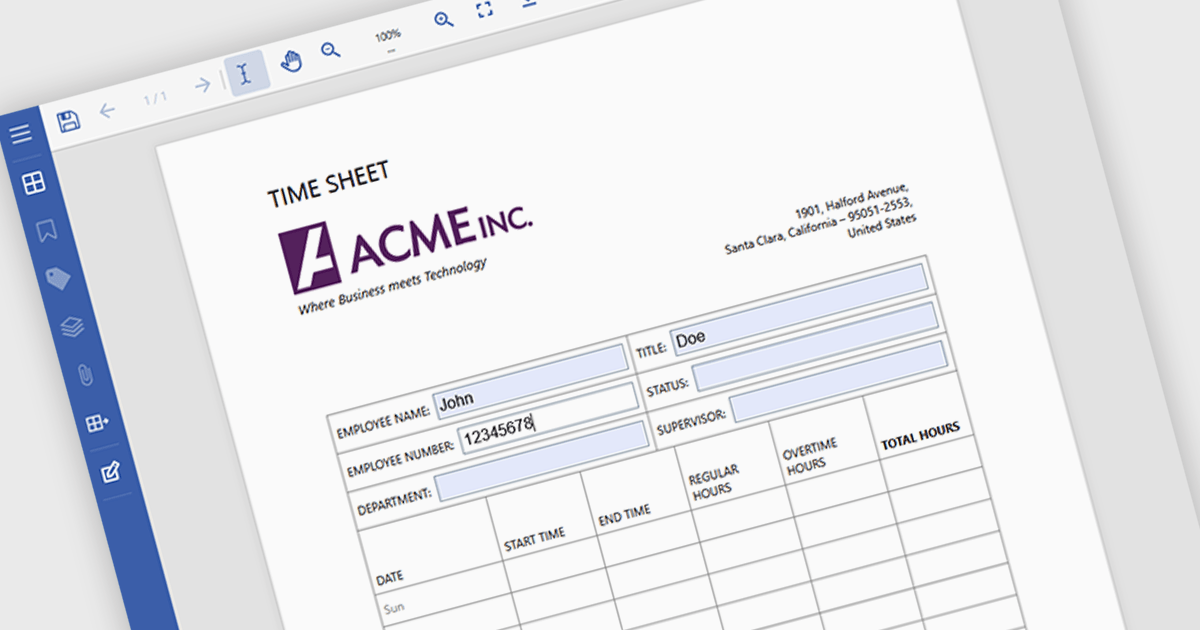Open the bookmarks panel

tap(46, 231)
